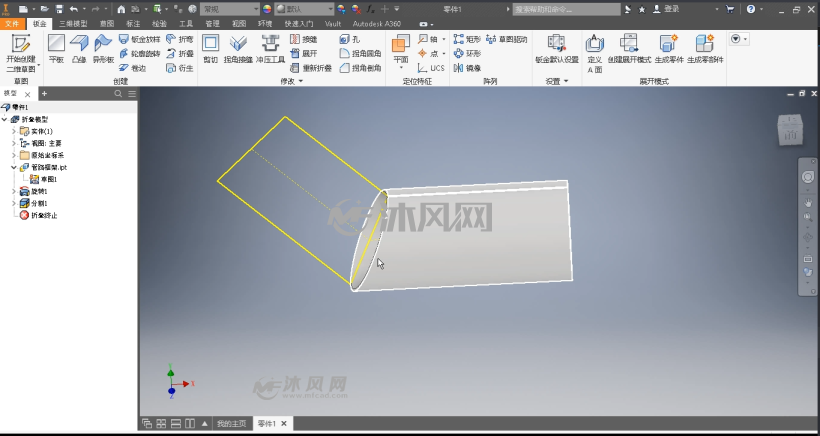Click the 矩形 (Rectangular pattern) tool
Image resolution: width=820 pixels, height=436 pixels.
point(467,39)
